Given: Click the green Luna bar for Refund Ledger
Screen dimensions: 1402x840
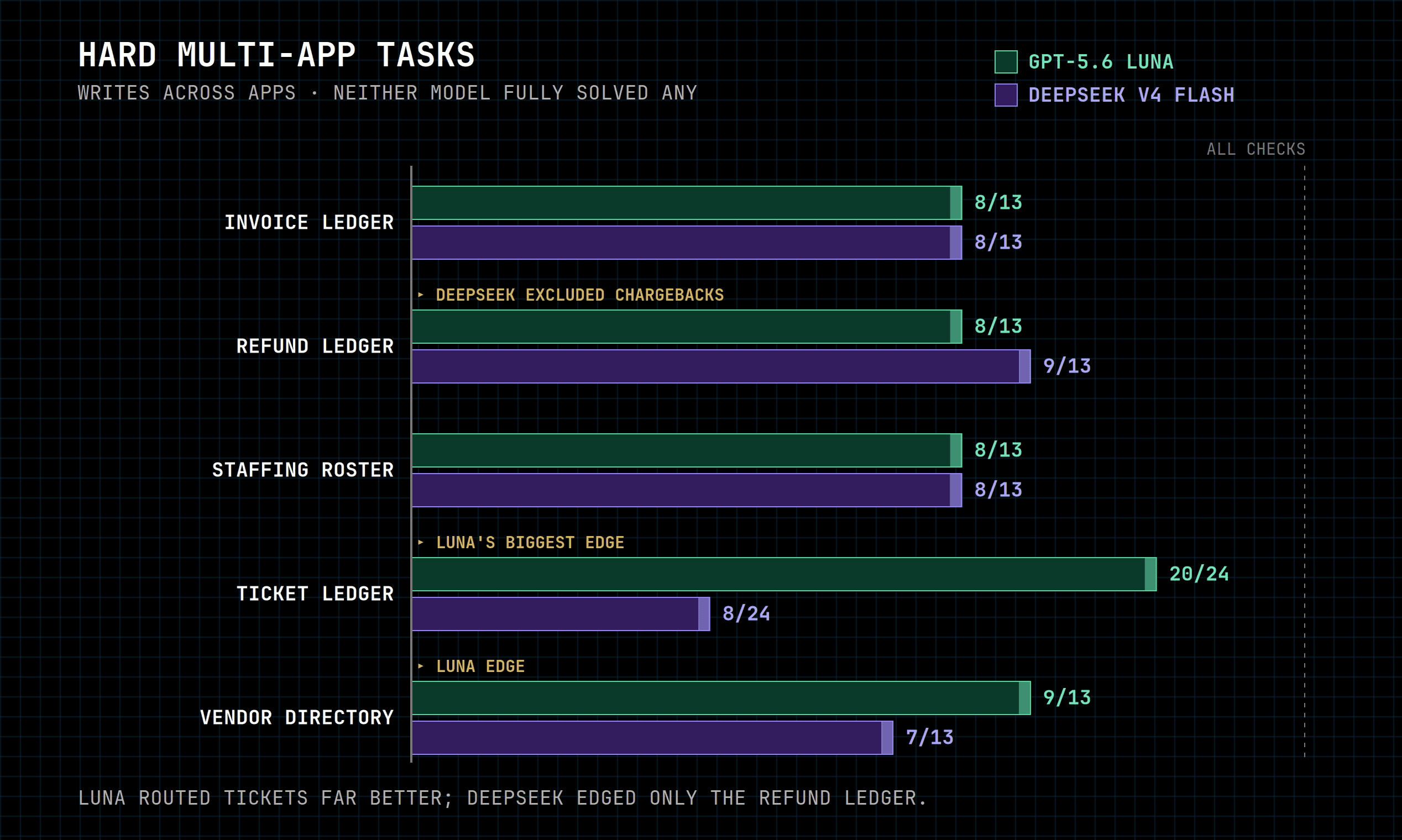Looking at the screenshot, I should 687,327.
